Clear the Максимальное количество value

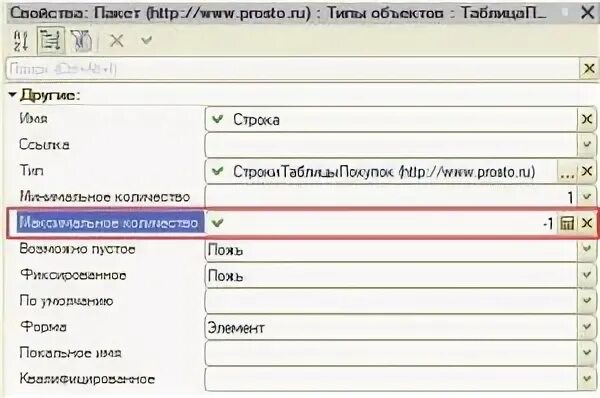tap(587, 223)
